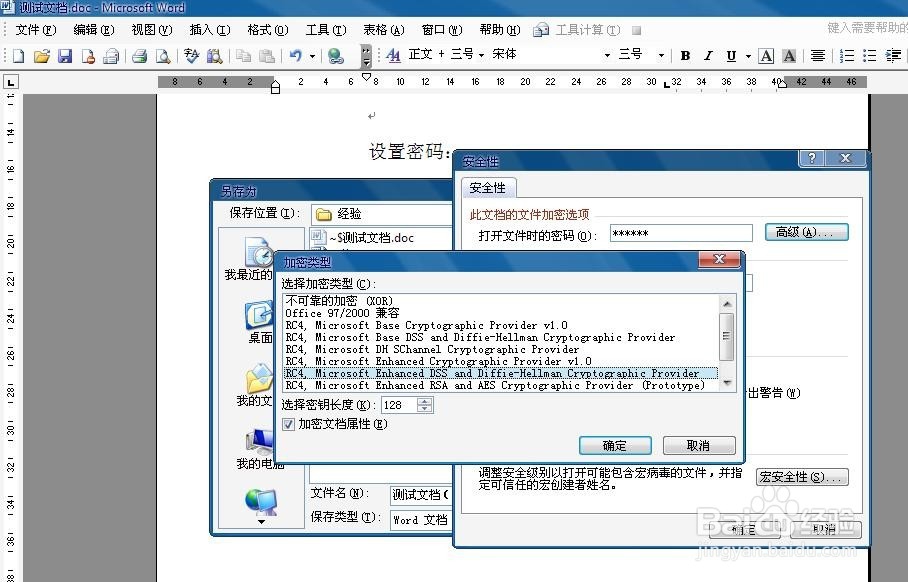Click the permission document icon in the toolbar
Screen dimensions: 908x582
[88, 56]
